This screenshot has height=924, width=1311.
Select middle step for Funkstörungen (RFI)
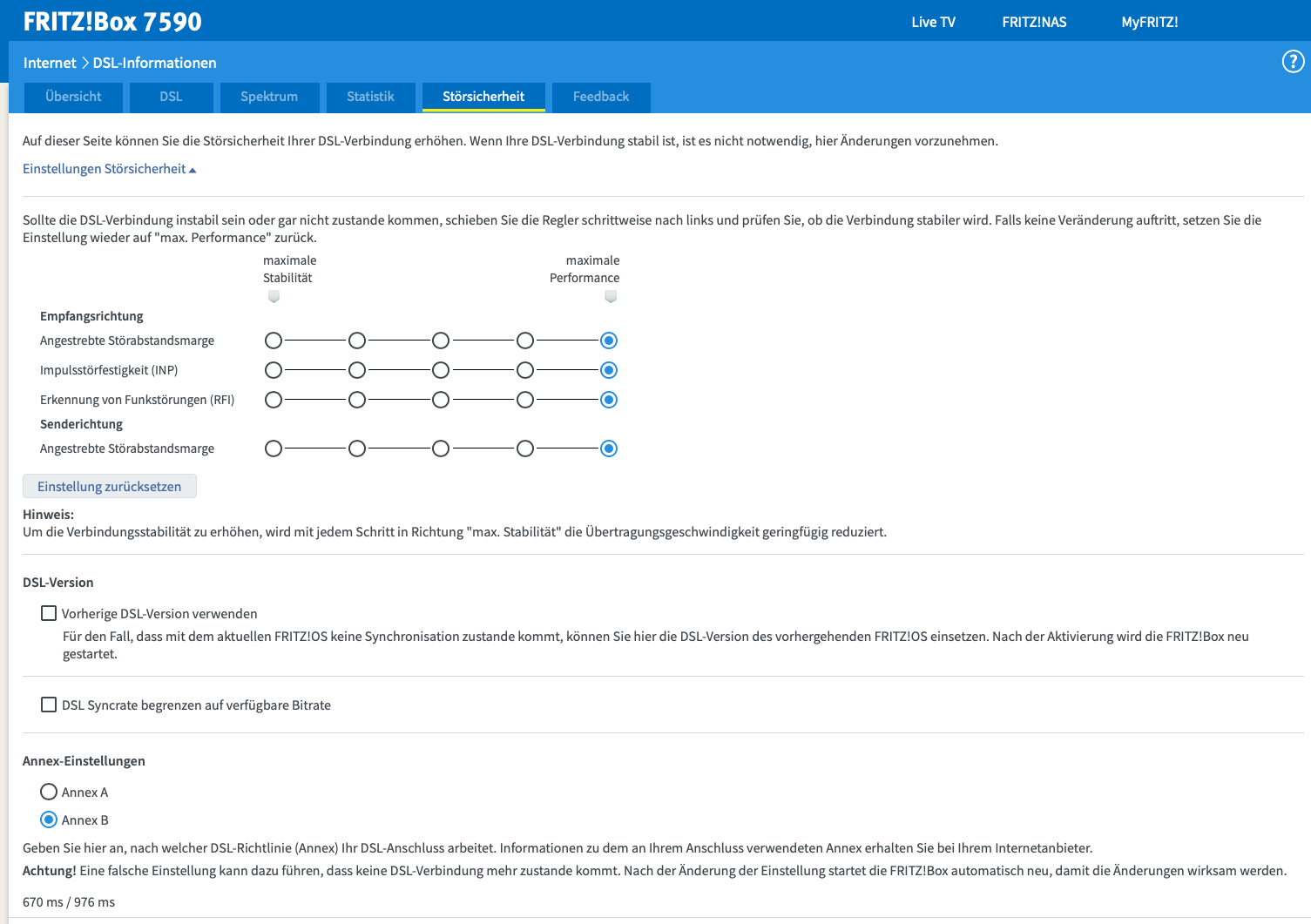[x=441, y=400]
